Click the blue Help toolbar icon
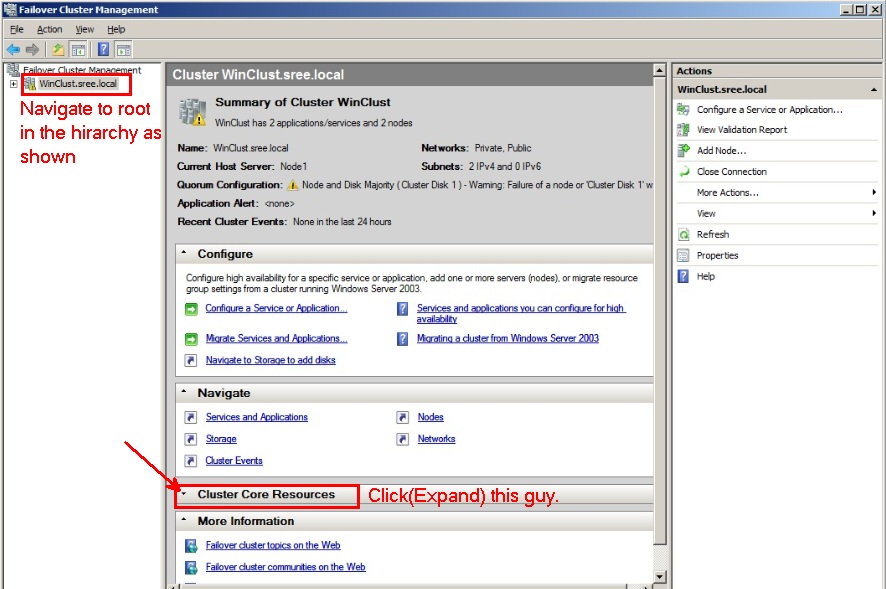 tap(103, 49)
